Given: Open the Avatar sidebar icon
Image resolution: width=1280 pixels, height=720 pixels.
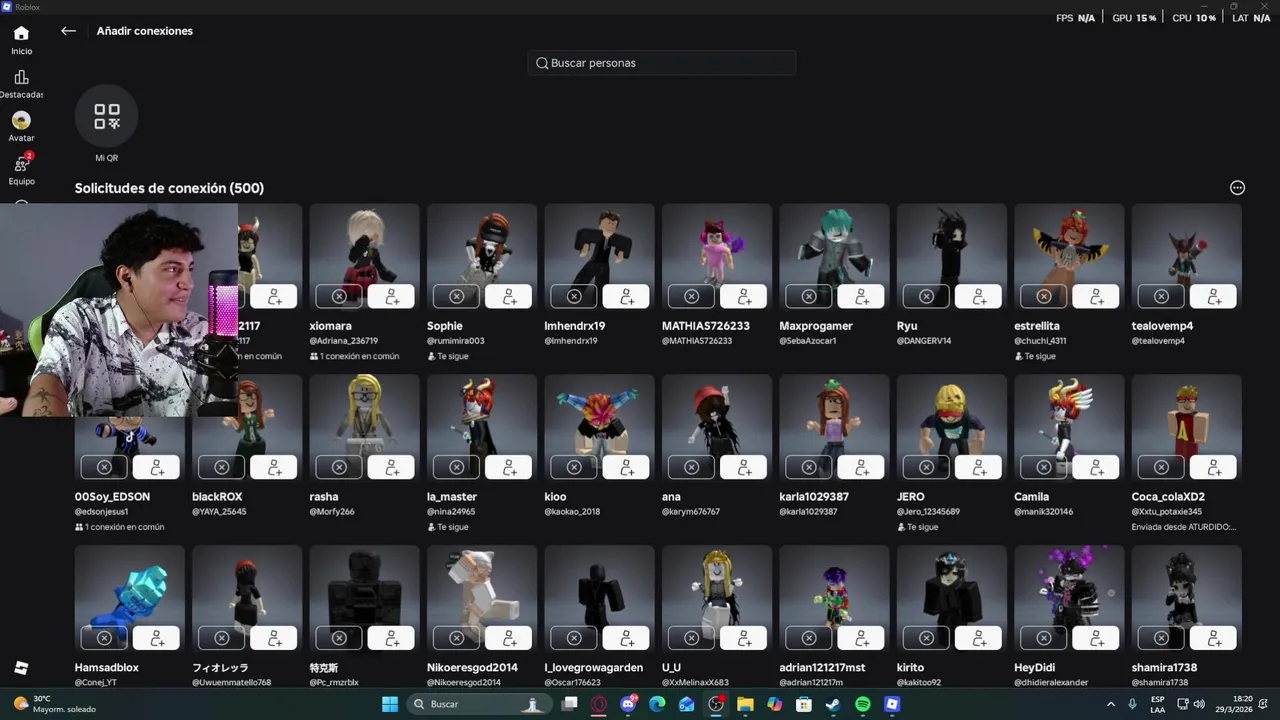Looking at the screenshot, I should (x=21, y=127).
